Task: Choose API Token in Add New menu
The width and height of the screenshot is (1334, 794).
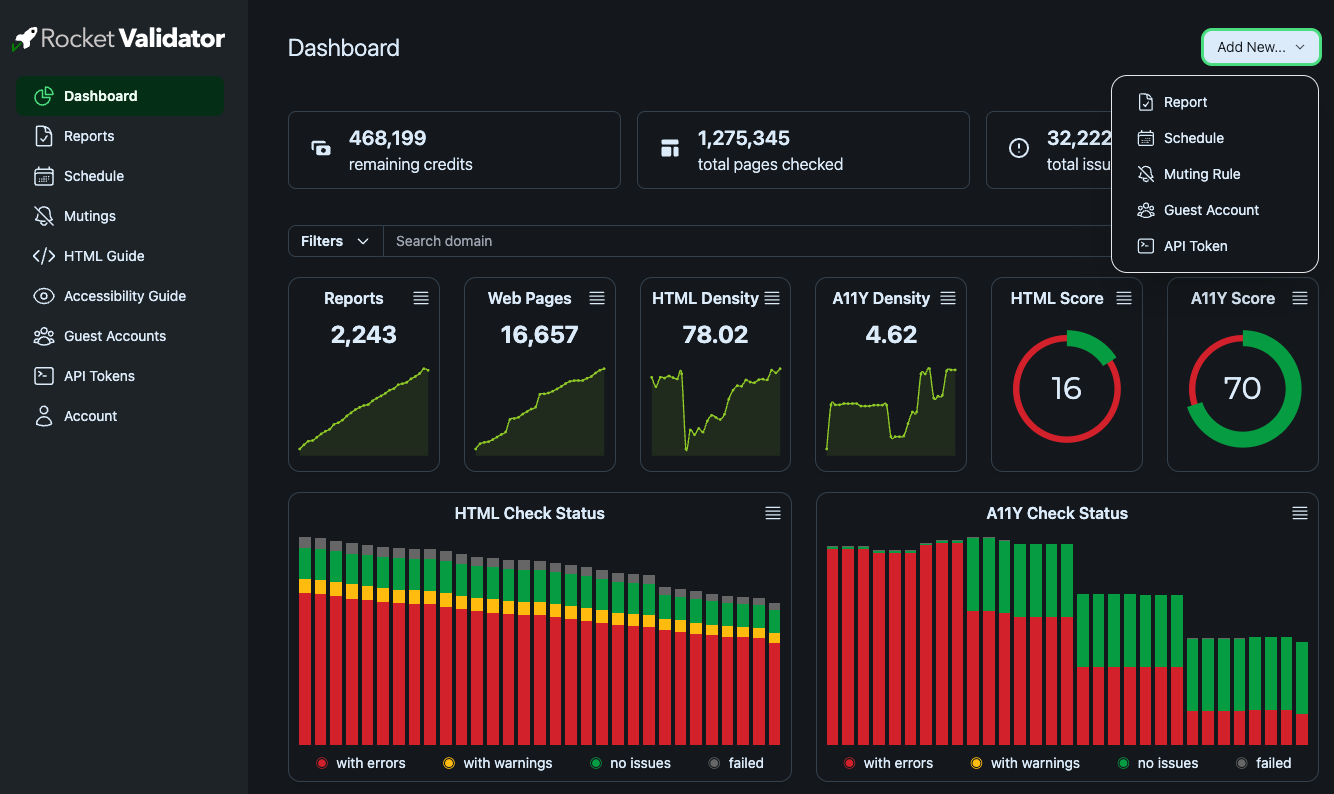Action: click(x=1215, y=246)
